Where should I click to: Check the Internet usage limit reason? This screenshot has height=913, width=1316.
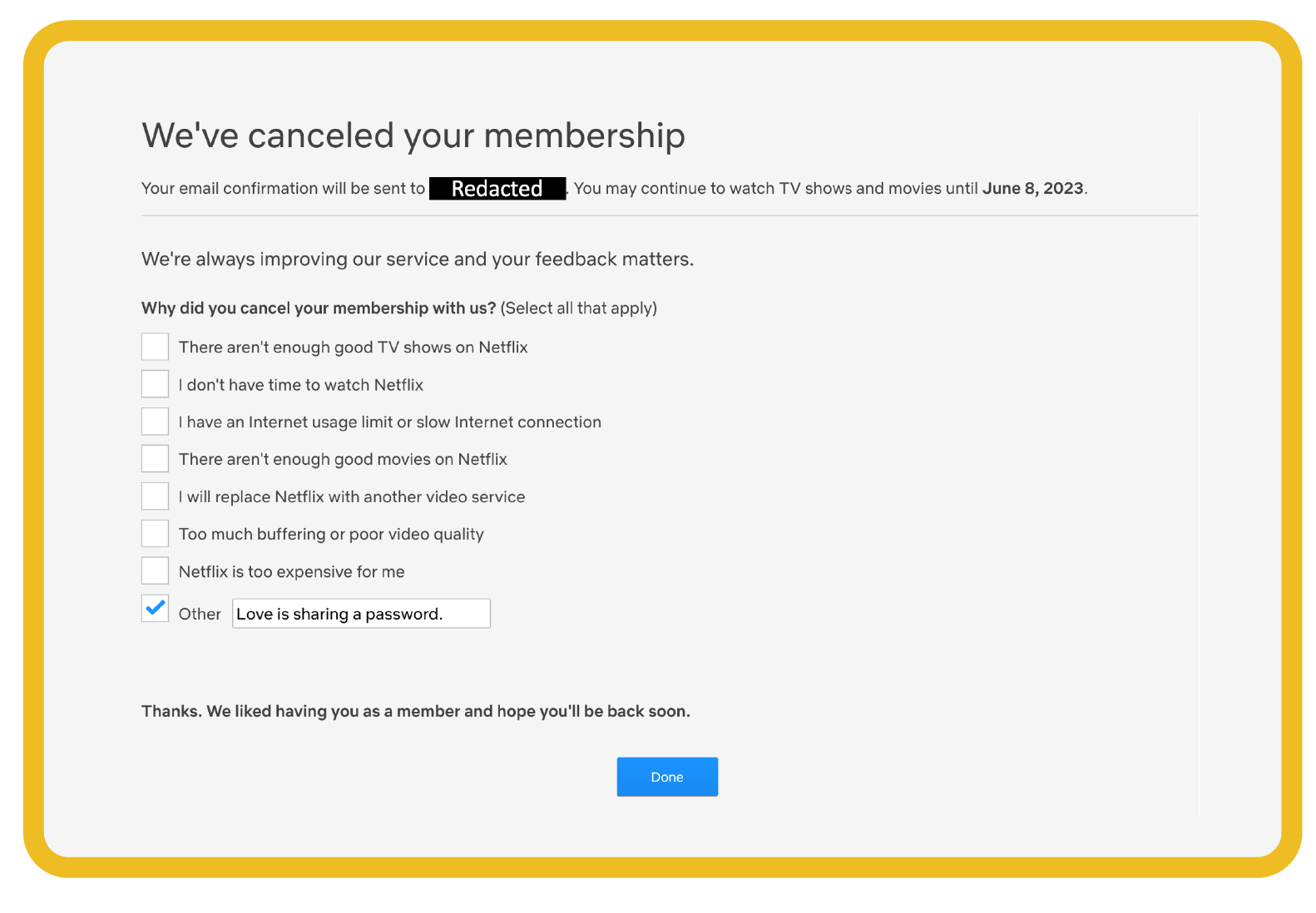155,422
